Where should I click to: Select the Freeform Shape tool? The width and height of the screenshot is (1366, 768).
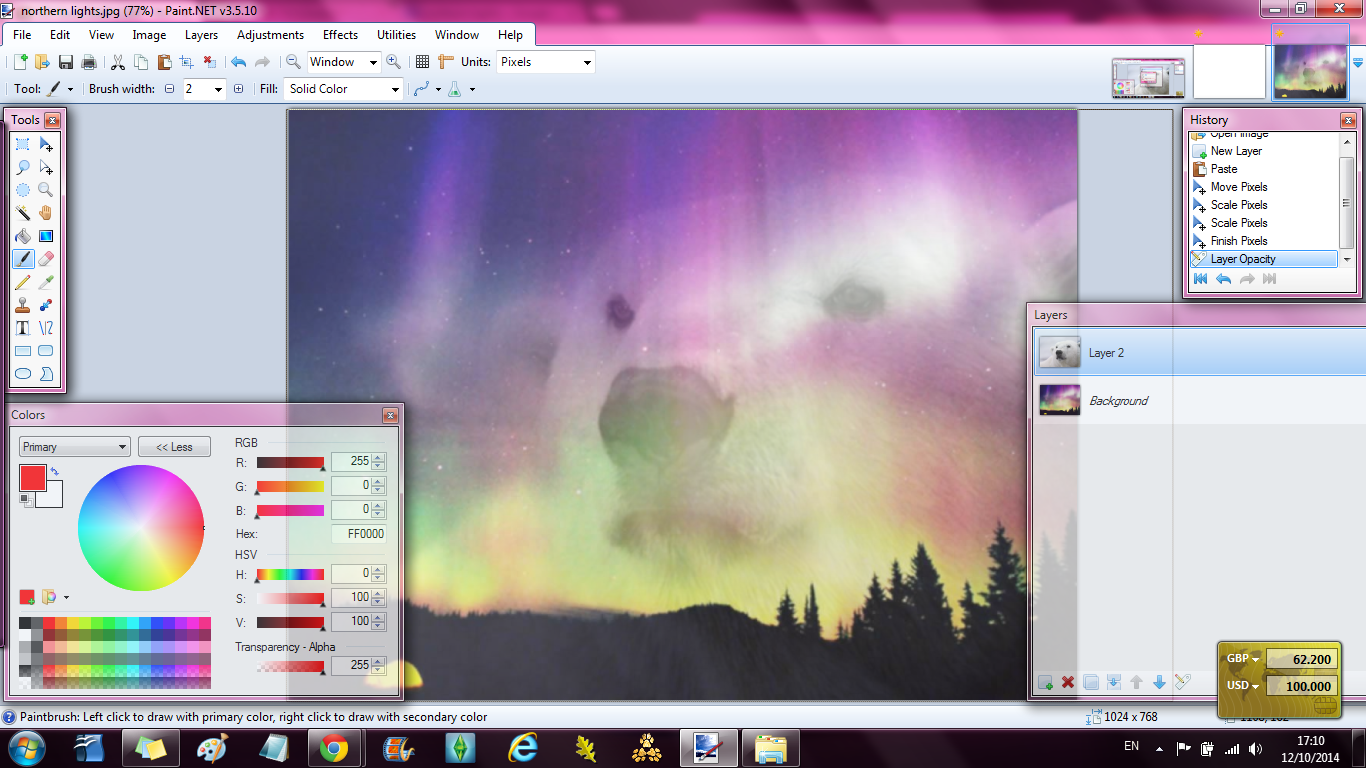click(x=46, y=374)
